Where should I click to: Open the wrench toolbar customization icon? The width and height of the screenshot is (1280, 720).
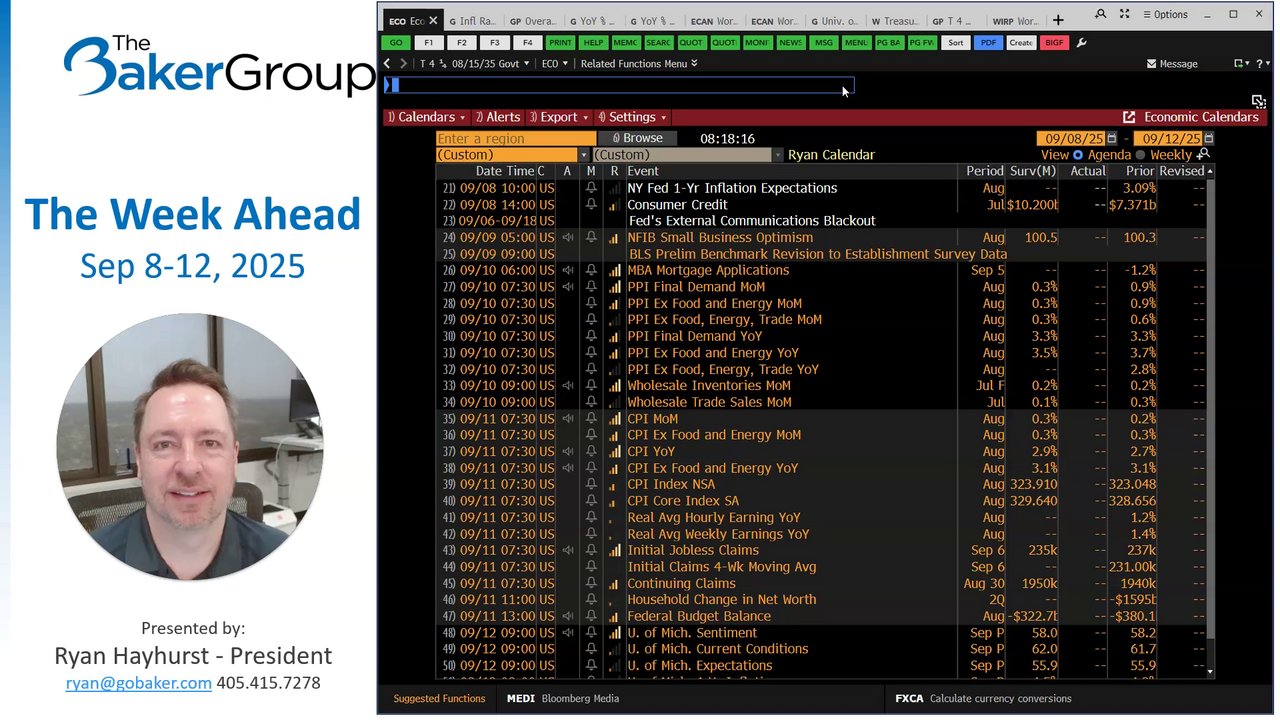(x=1081, y=43)
